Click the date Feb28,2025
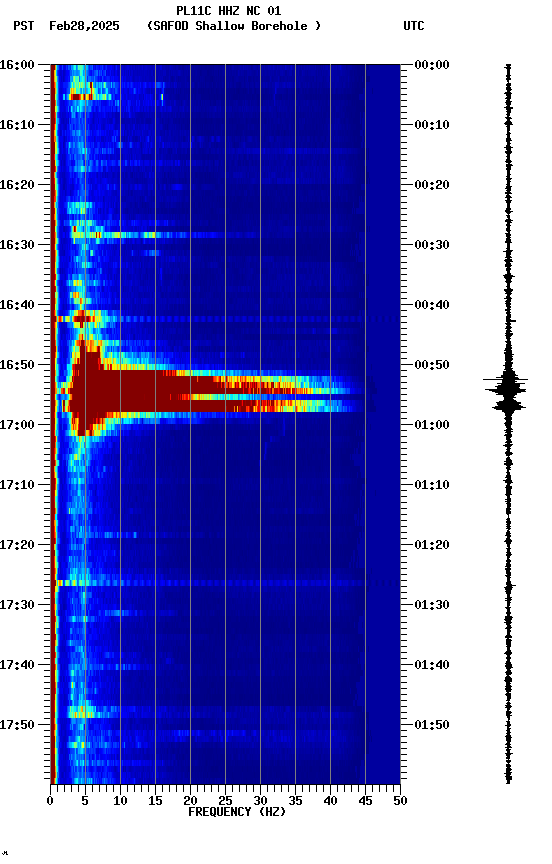552x864 pixels. 84,26
